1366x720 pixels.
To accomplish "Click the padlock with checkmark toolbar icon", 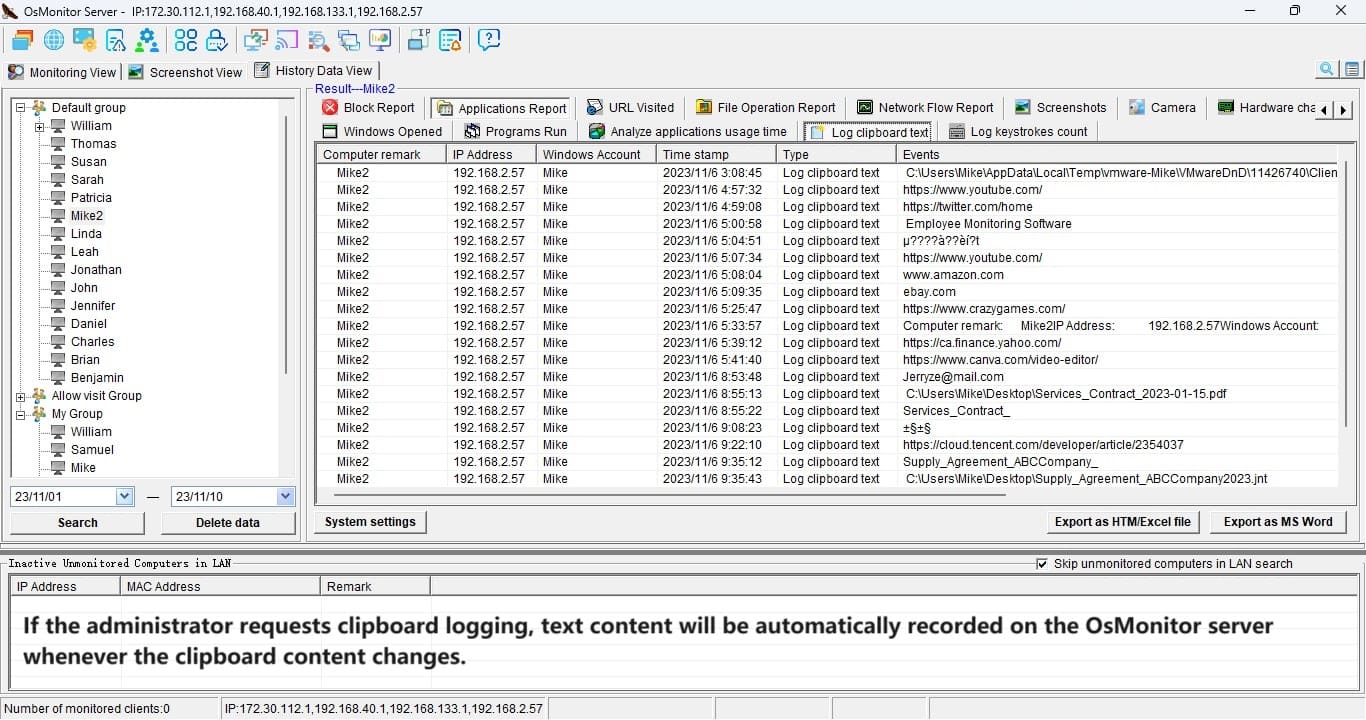I will tap(217, 40).
